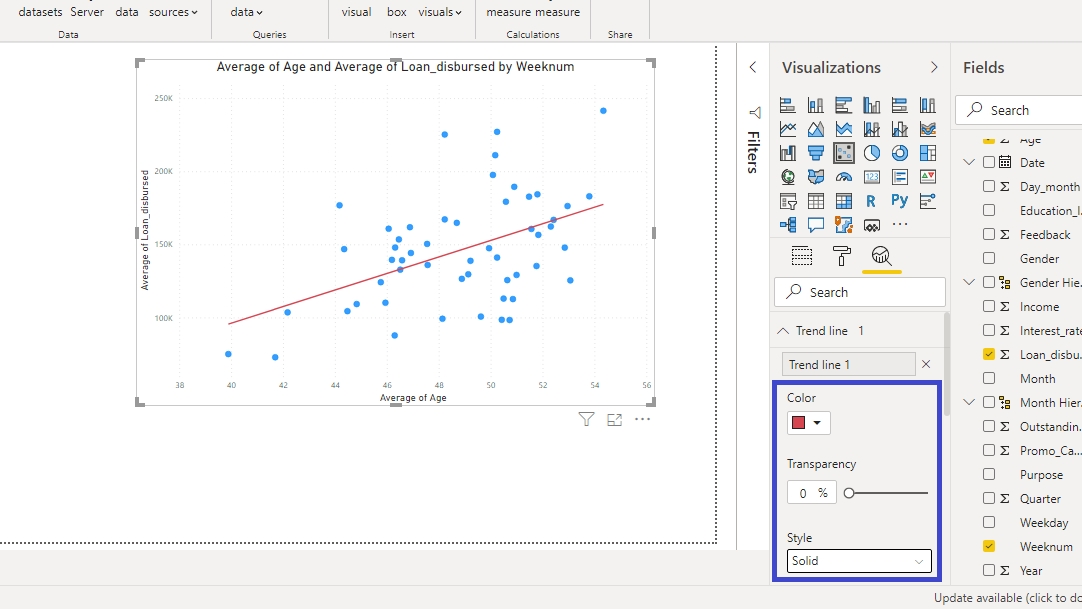
Task: Uncheck the Weeknum field
Action: pyautogui.click(x=989, y=547)
